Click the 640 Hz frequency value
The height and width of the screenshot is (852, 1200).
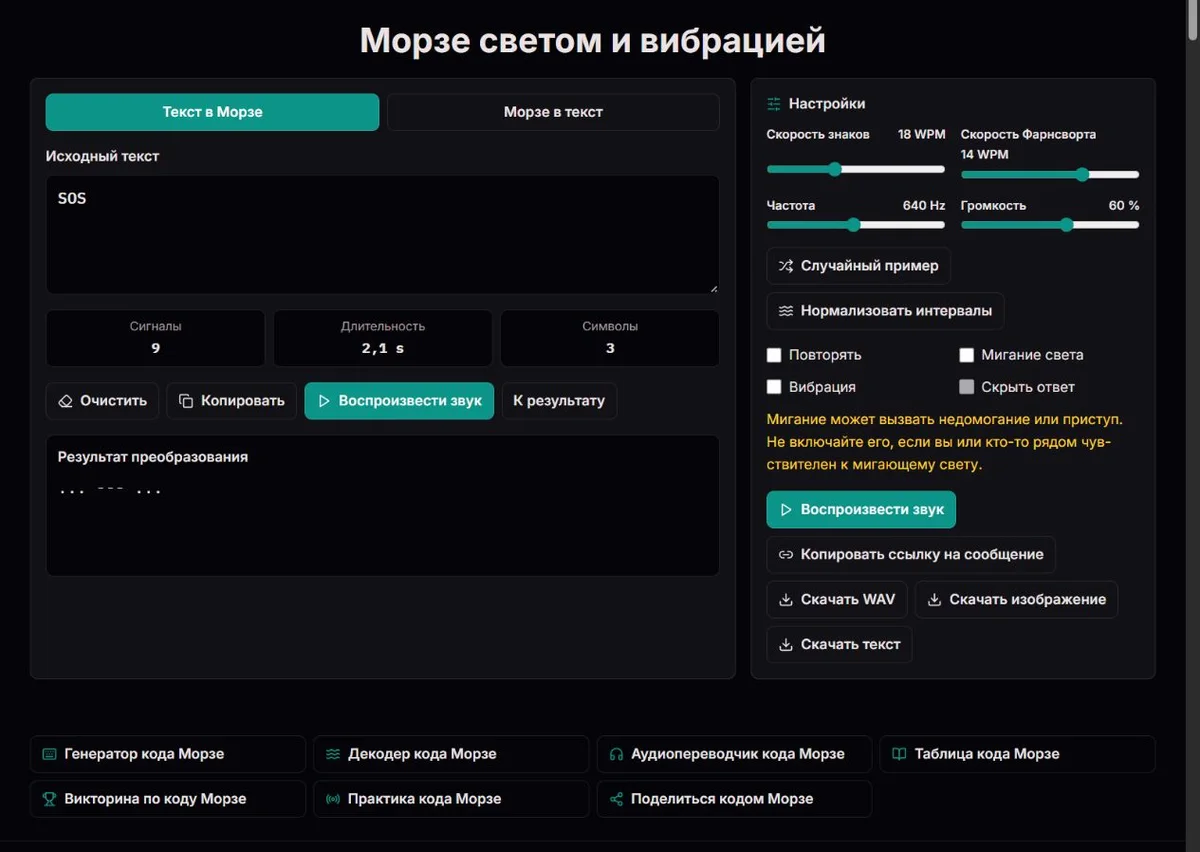[923, 205]
